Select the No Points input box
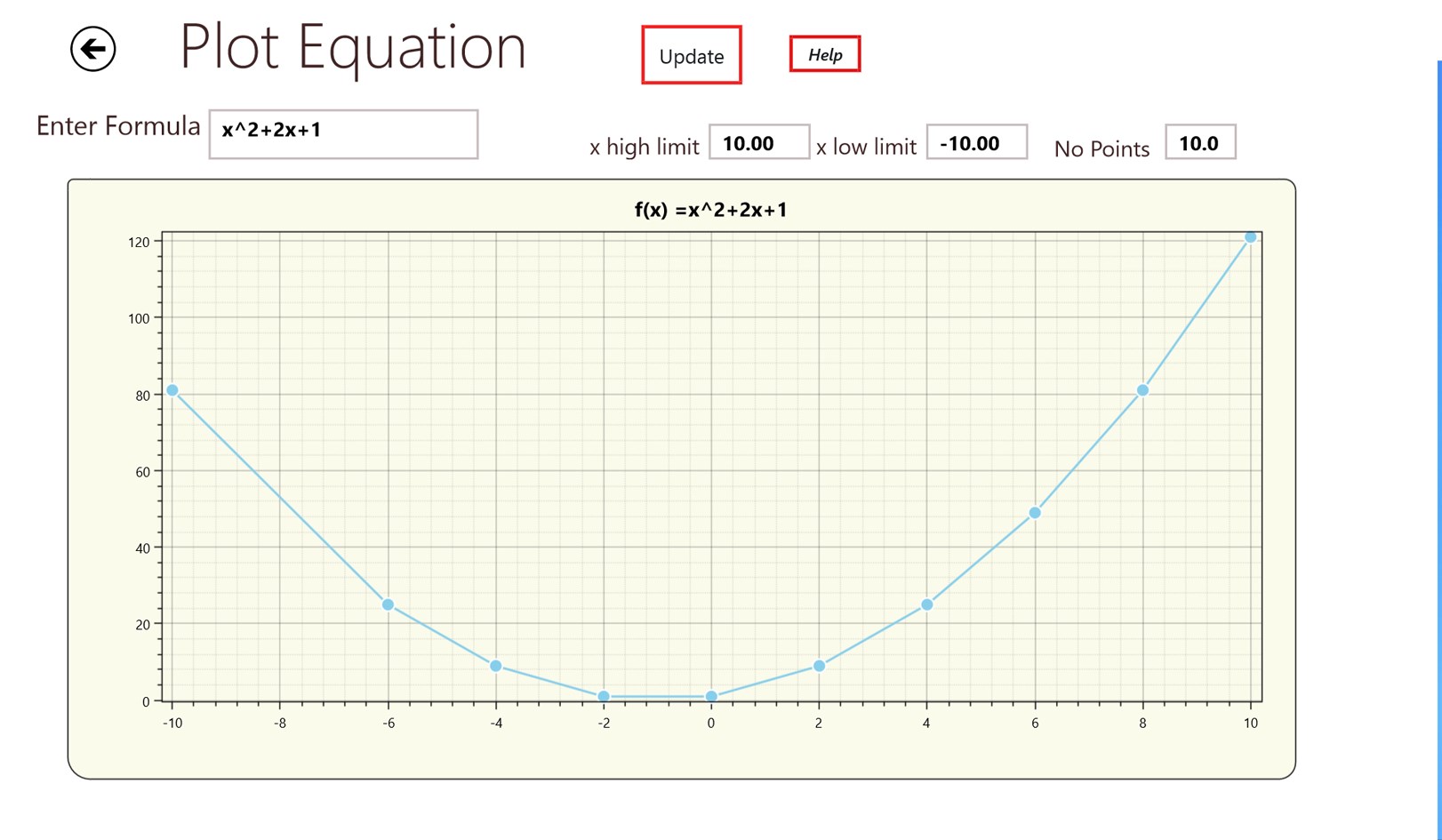1442x840 pixels. [x=1199, y=142]
